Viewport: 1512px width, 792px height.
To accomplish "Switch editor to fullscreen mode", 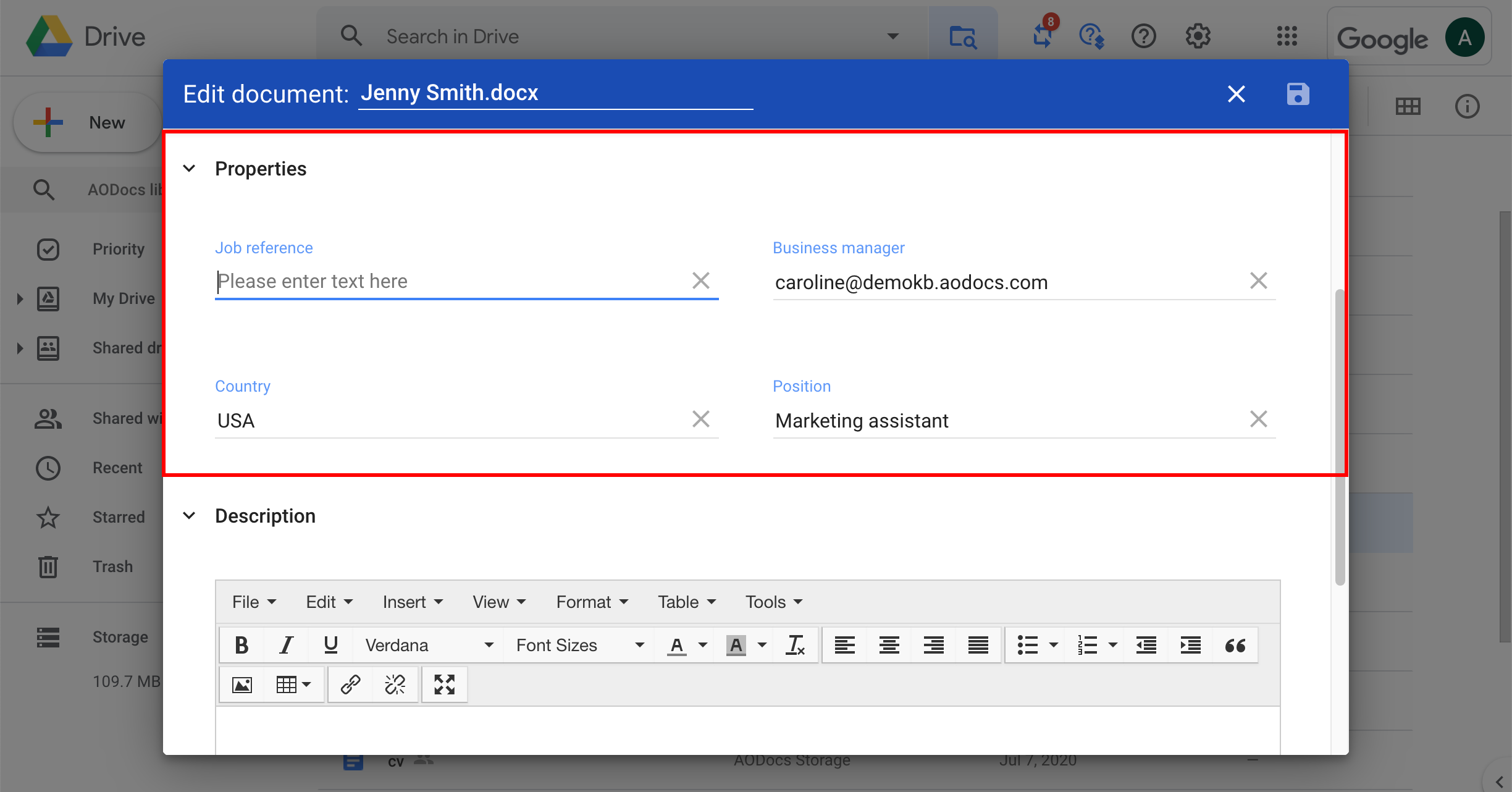I will (444, 685).
